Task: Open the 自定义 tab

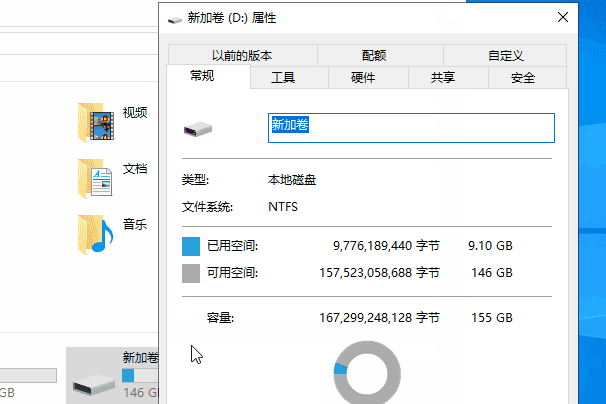Action: 505,55
